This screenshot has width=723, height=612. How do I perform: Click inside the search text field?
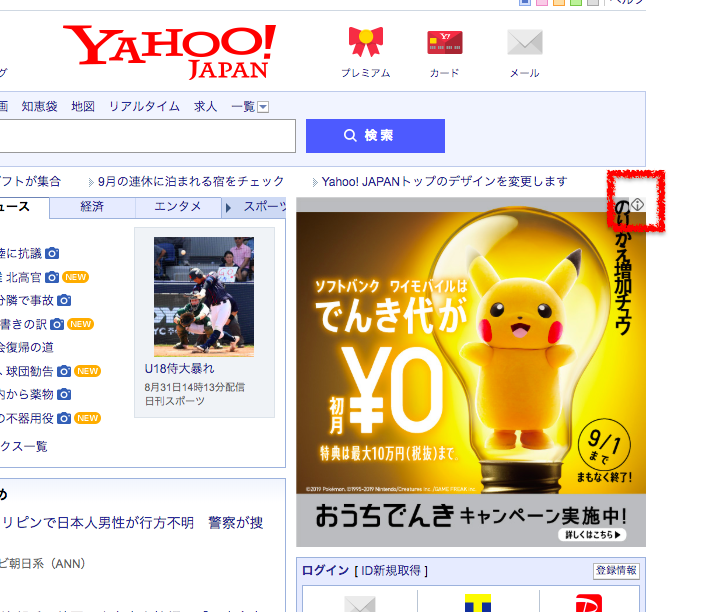[148, 136]
